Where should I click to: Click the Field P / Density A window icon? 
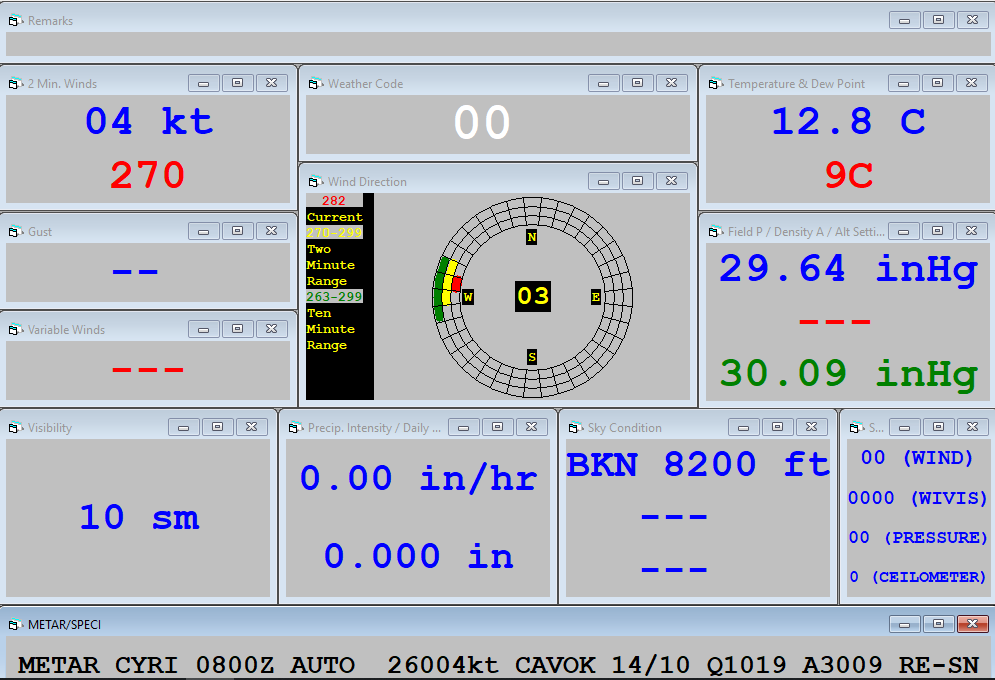click(x=716, y=232)
